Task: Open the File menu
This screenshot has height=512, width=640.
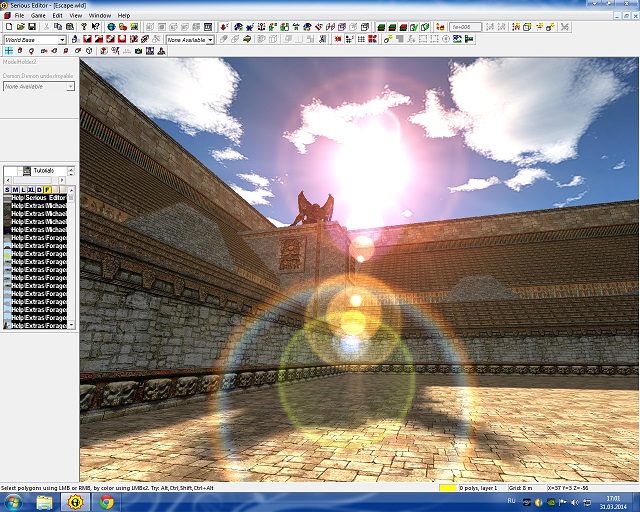Action: pyautogui.click(x=19, y=16)
